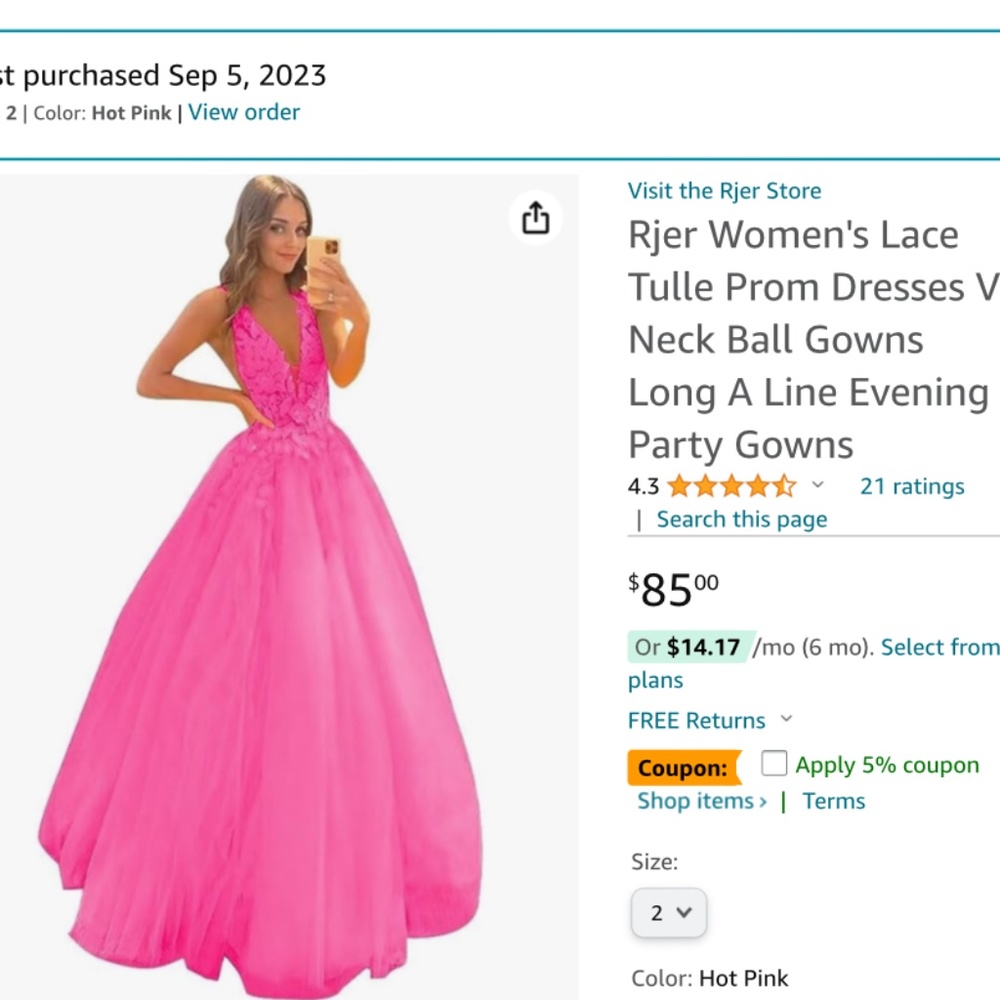Select Search this page

pyautogui.click(x=742, y=519)
